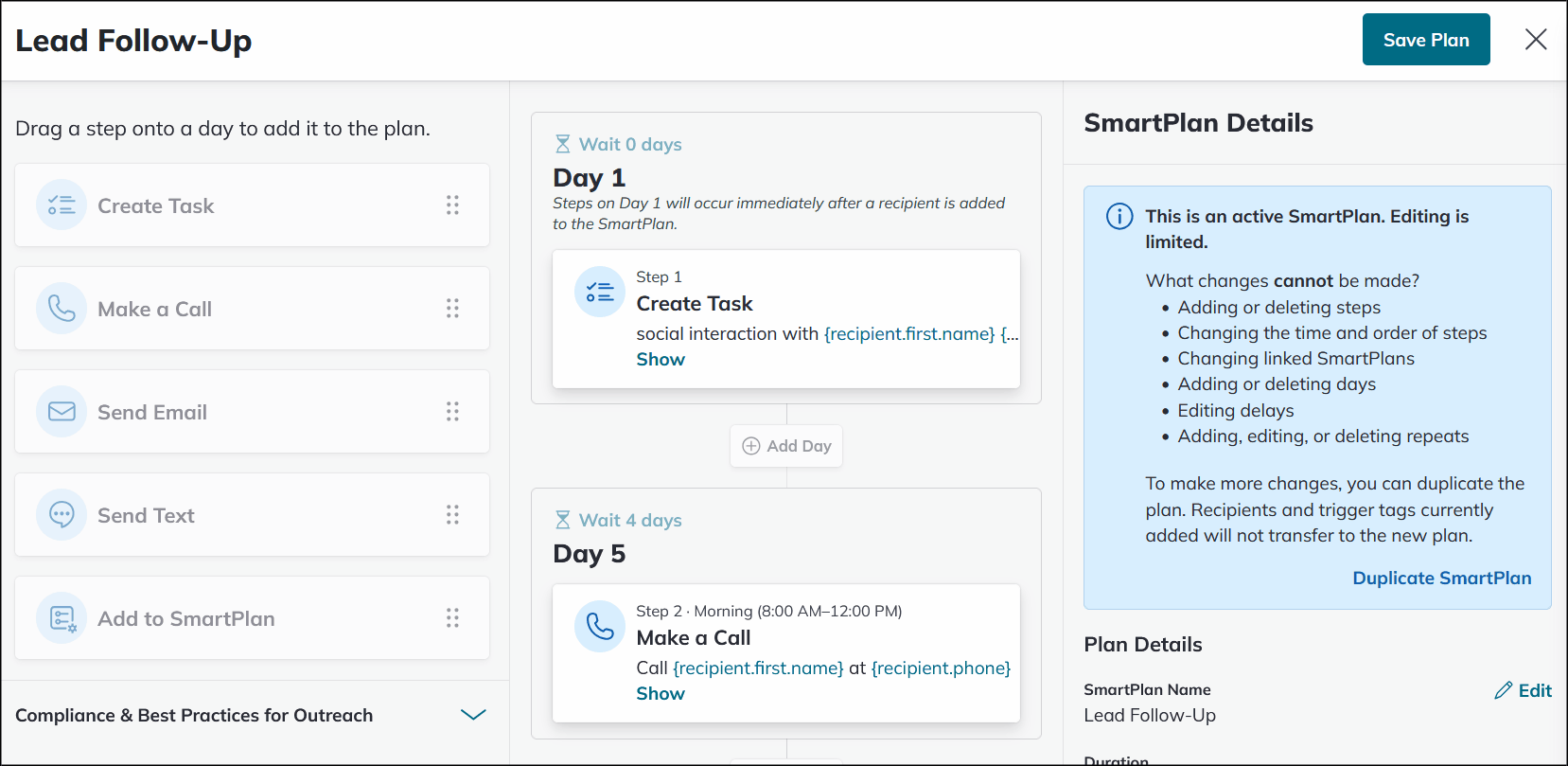Click the info icon in the active SmartPlan notice
The image size is (1568, 766).
[x=1119, y=217]
